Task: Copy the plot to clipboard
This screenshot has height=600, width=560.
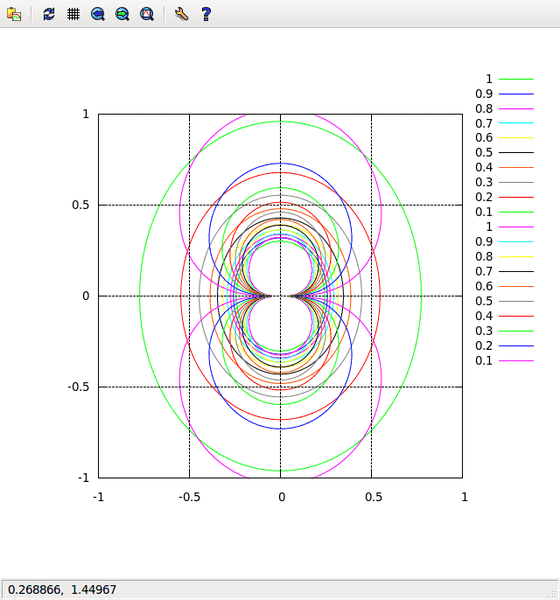Action: tap(14, 15)
